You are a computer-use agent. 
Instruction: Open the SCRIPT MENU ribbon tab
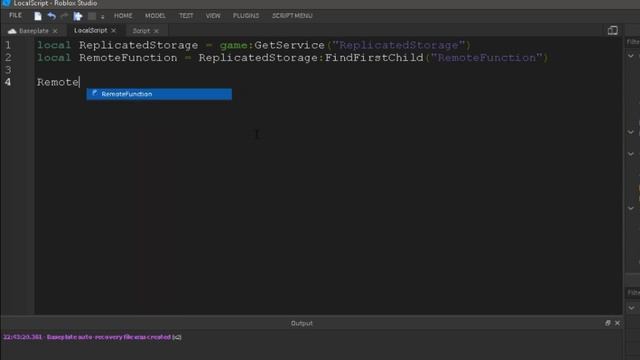click(x=292, y=16)
